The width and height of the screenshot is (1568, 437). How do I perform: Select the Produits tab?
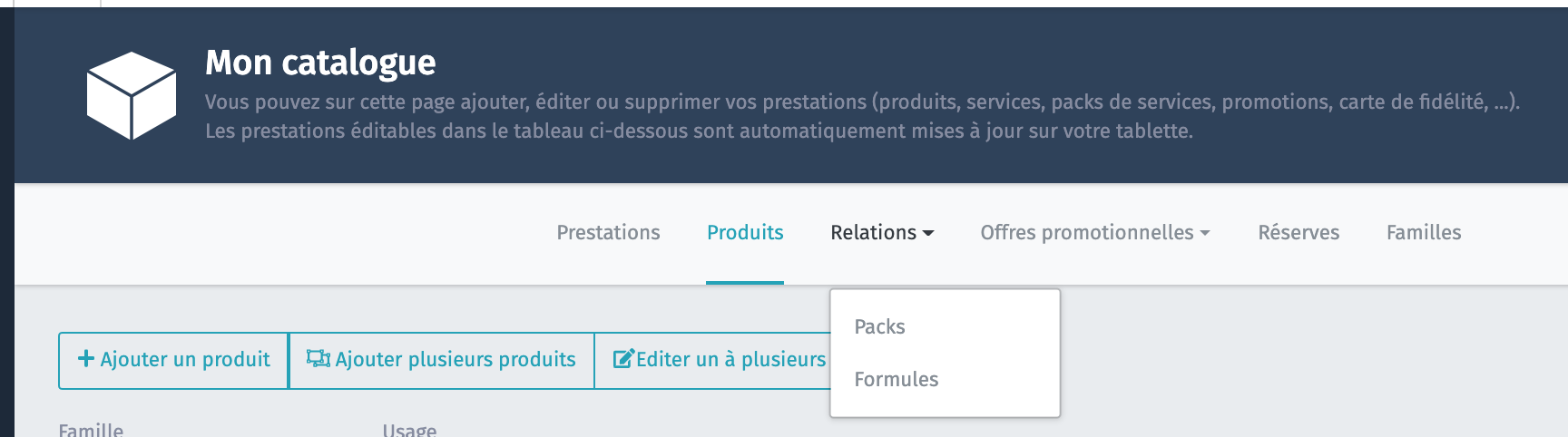tap(745, 233)
